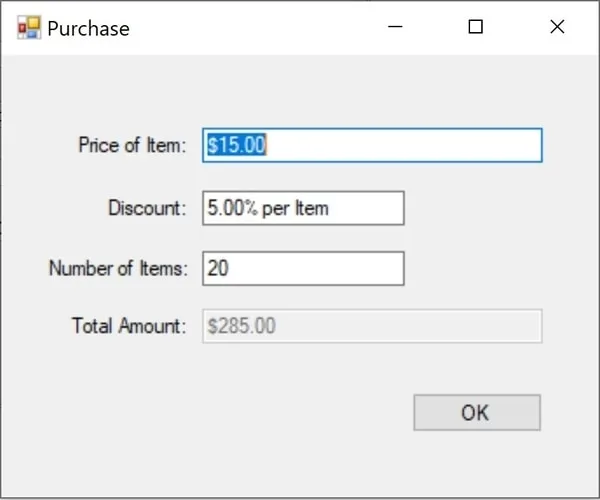
Task: Click the "Purchase" title text
Action: [88, 28]
